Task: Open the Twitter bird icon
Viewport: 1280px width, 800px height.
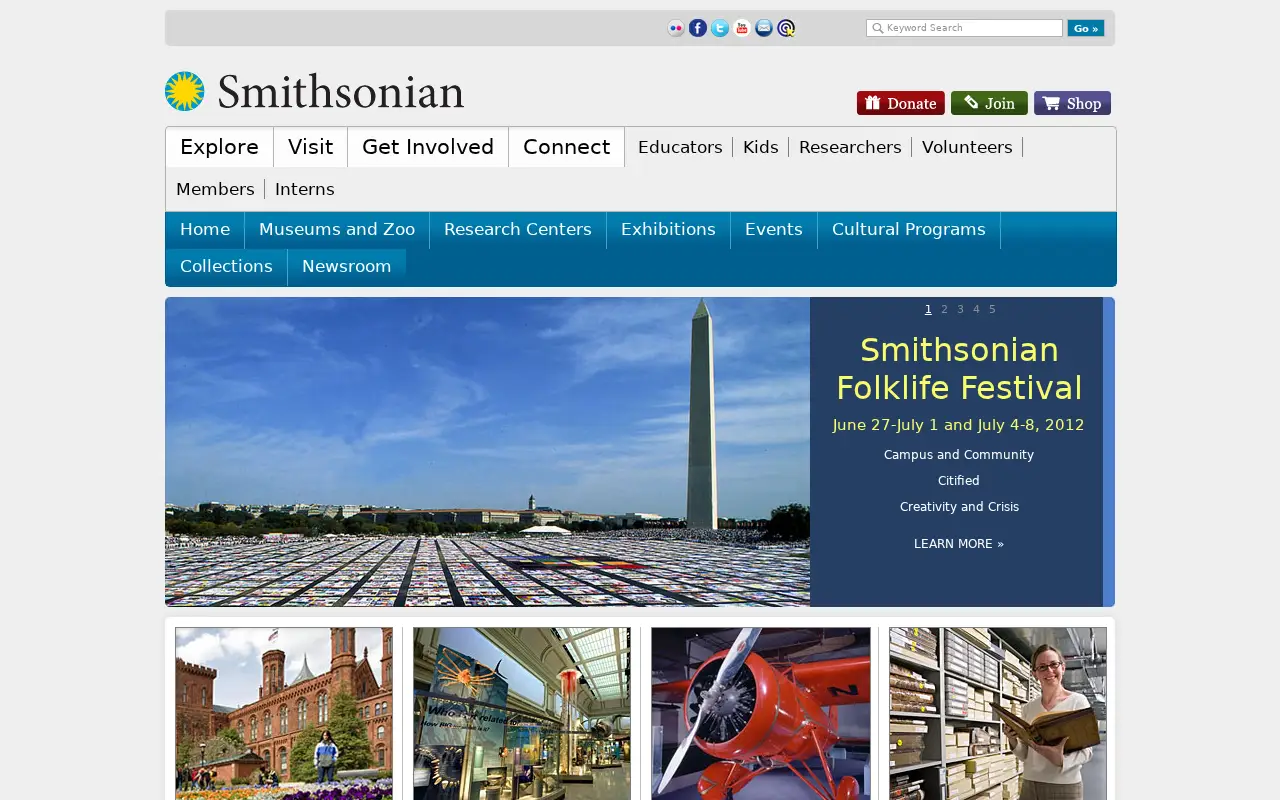Action: (720, 28)
